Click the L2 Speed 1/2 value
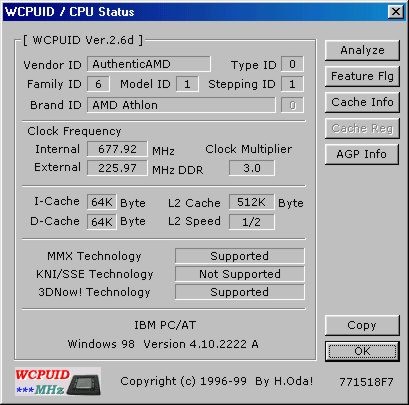This screenshot has width=409, height=405. [x=252, y=222]
